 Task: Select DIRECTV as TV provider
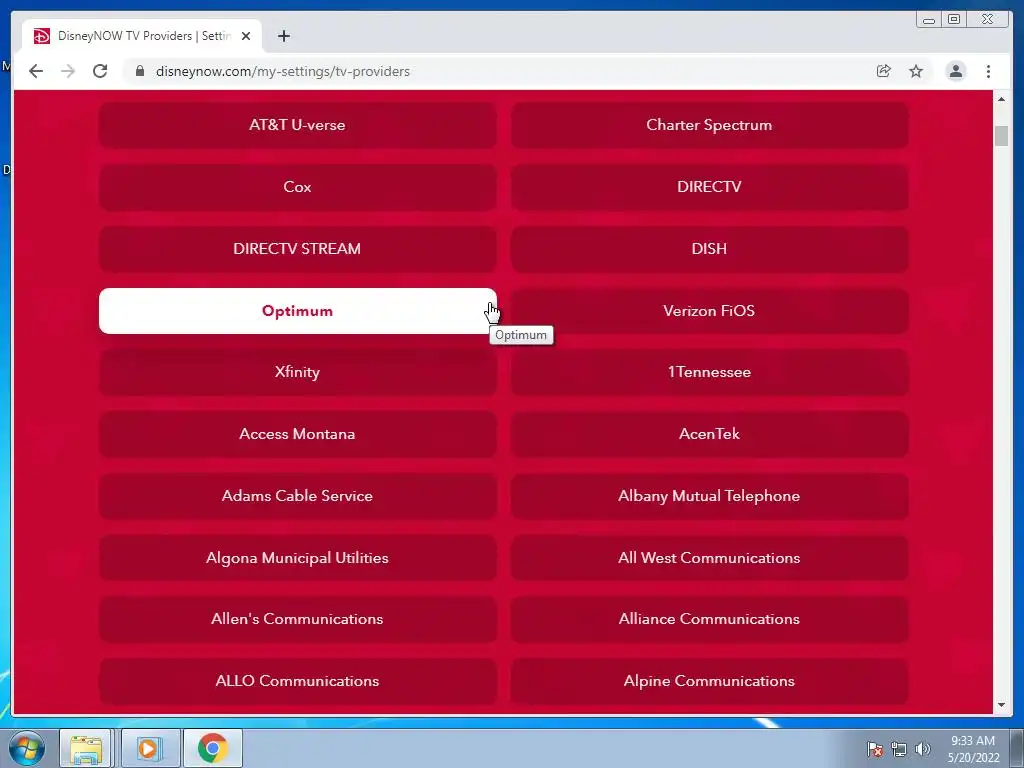pos(709,187)
